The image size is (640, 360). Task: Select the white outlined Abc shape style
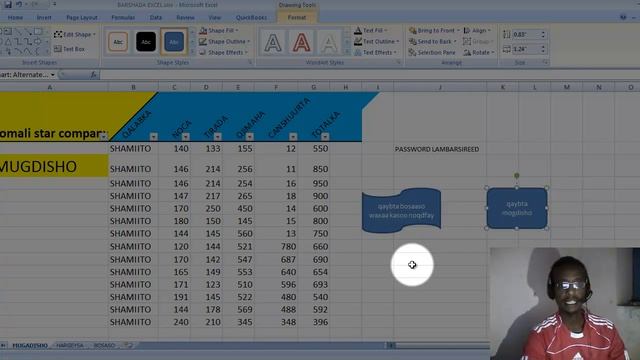[118, 42]
